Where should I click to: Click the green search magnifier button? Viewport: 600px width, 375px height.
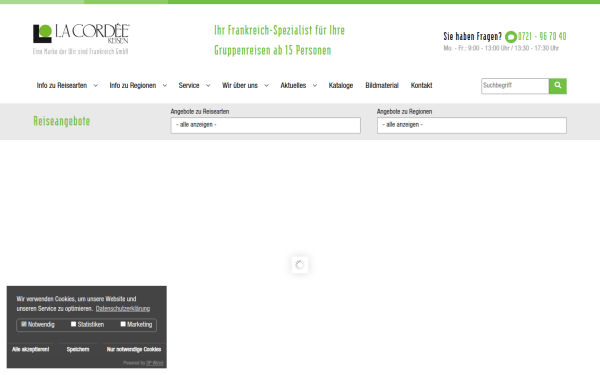[558, 86]
